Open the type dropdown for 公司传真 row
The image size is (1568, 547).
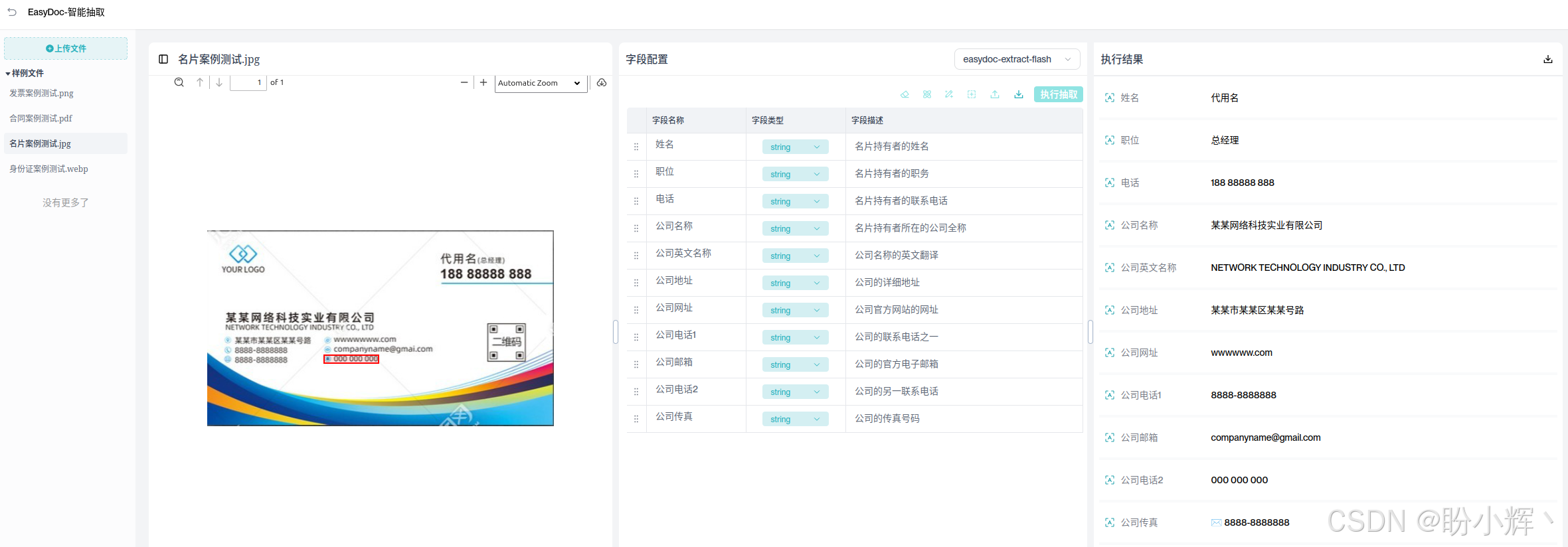[x=795, y=419]
